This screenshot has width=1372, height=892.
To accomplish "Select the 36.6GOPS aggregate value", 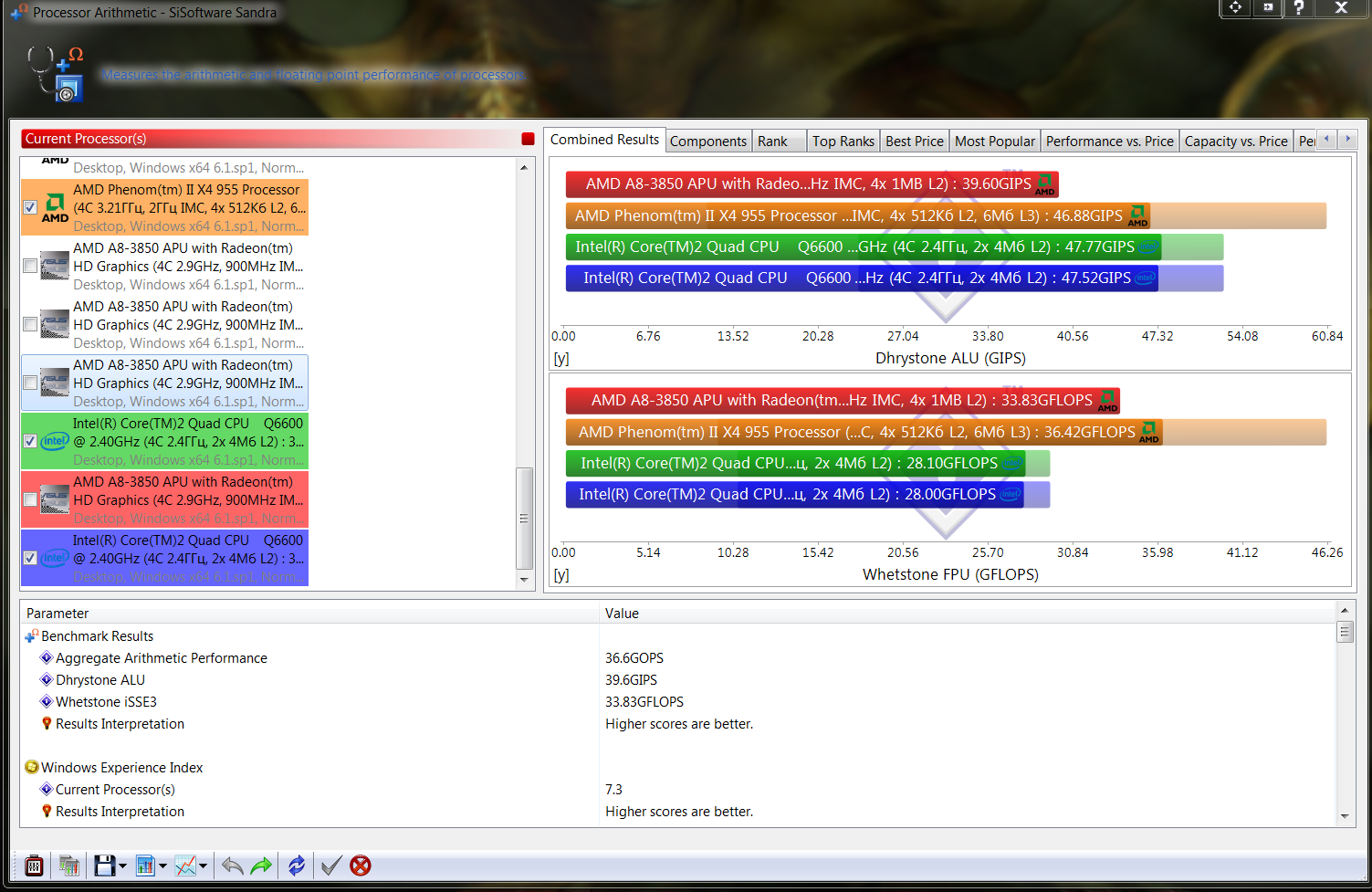I will [634, 657].
